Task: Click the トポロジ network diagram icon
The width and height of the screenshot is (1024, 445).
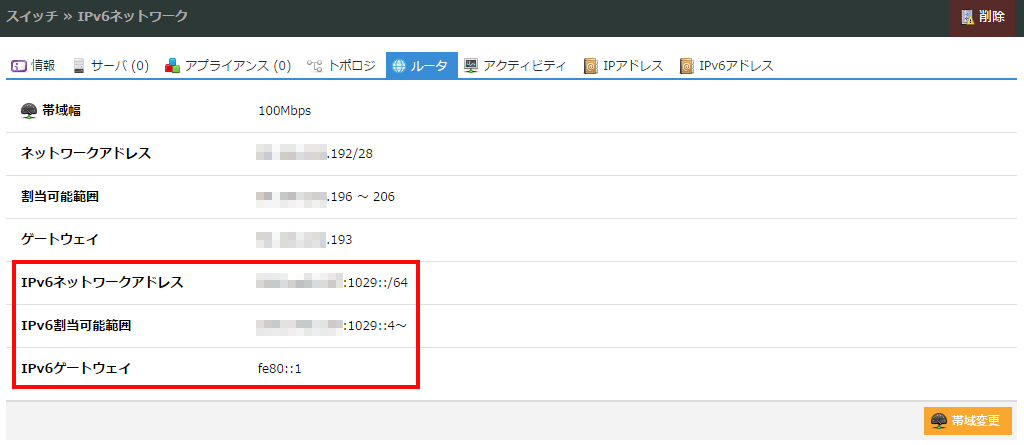Action: [315, 66]
